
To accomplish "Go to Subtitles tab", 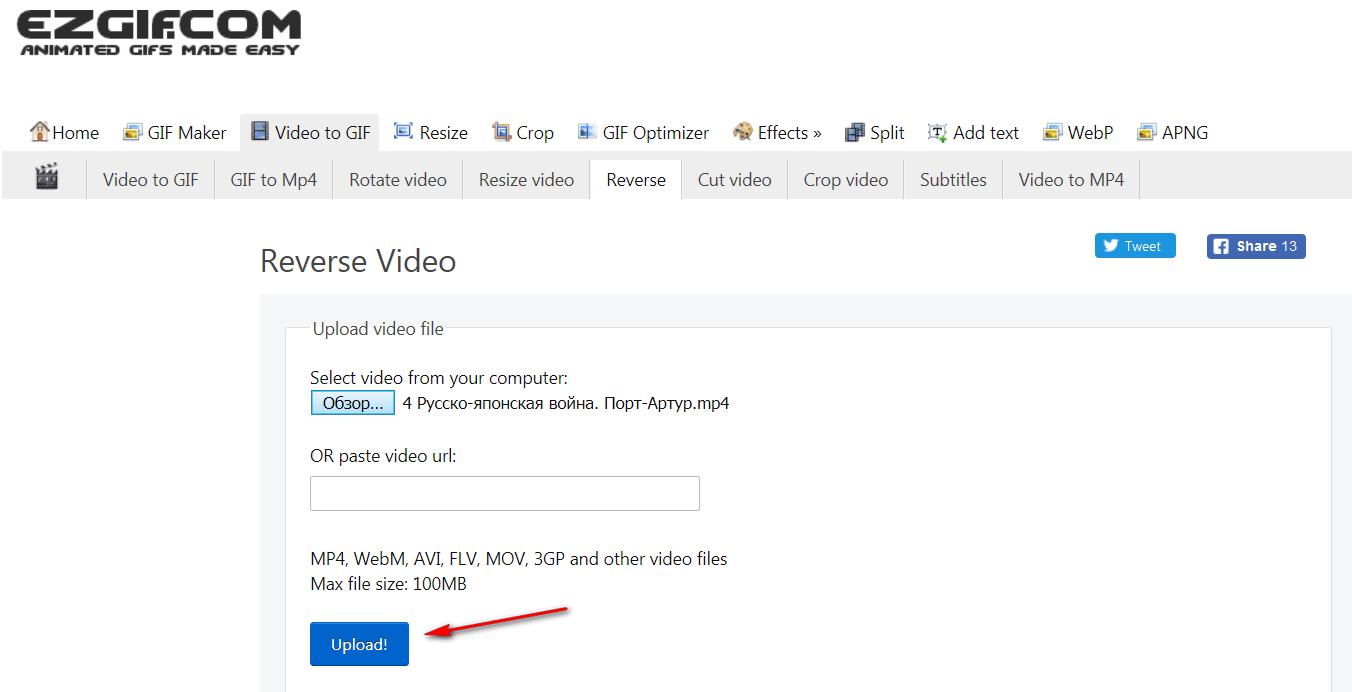I will 953,180.
